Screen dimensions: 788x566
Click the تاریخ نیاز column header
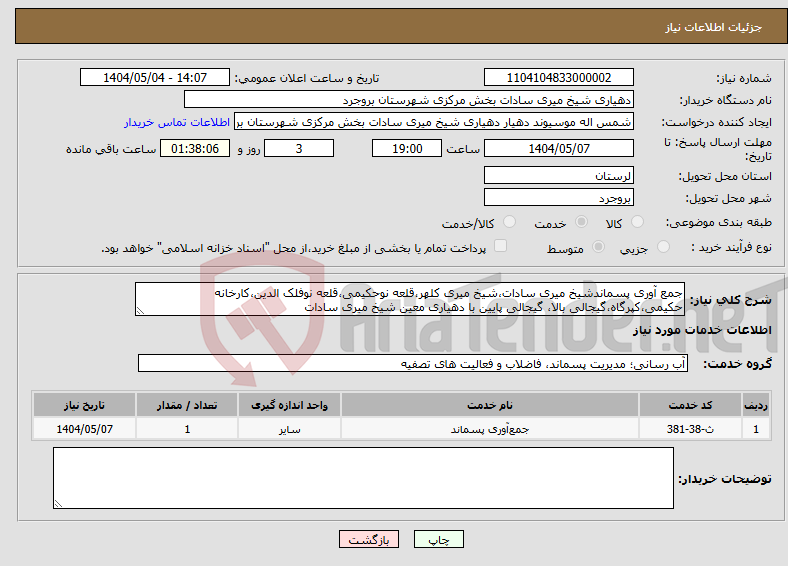point(84,405)
